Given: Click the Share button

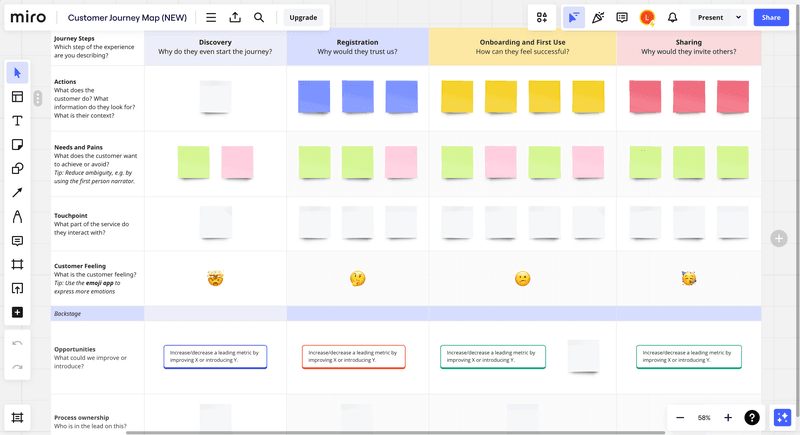Looking at the screenshot, I should point(771,17).
